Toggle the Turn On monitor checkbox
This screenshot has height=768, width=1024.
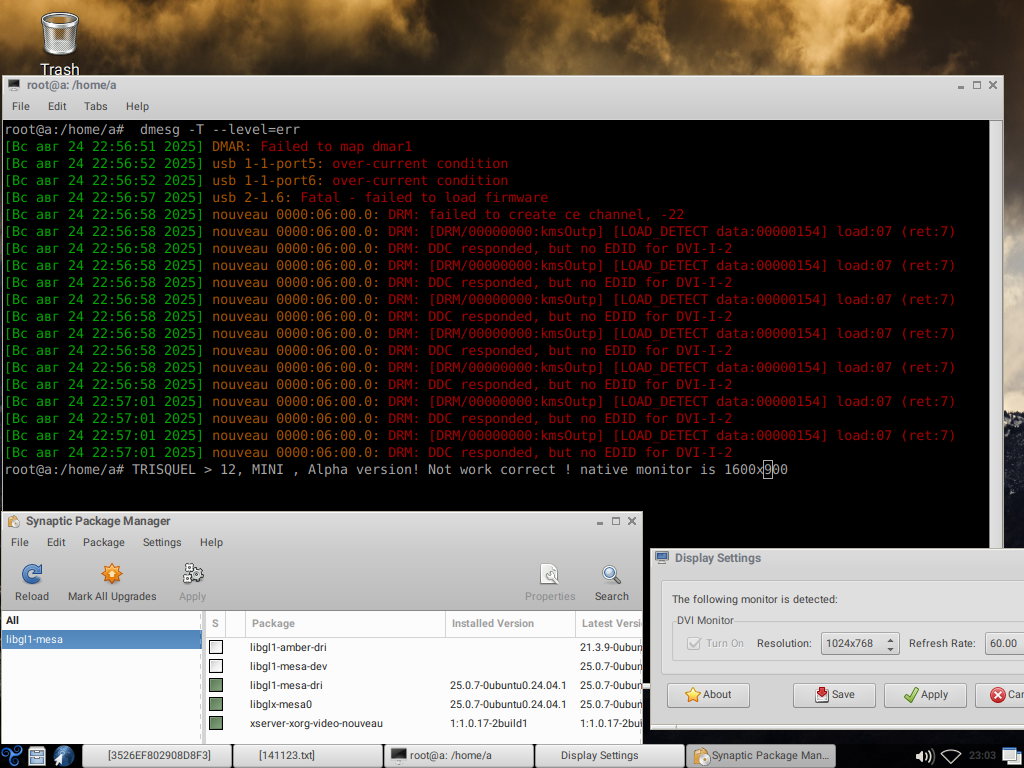[x=694, y=643]
